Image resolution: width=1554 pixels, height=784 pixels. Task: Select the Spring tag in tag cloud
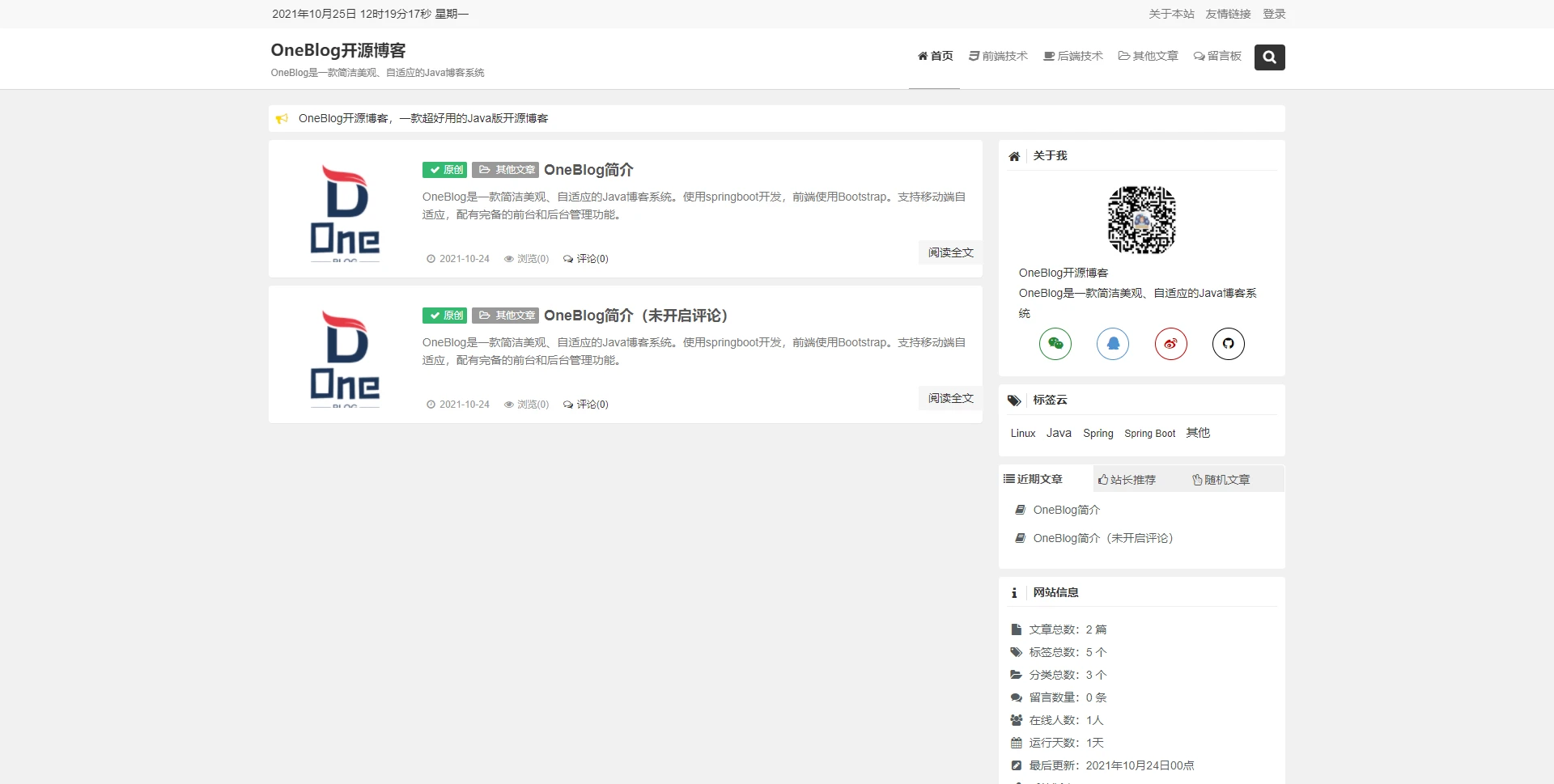click(x=1098, y=434)
